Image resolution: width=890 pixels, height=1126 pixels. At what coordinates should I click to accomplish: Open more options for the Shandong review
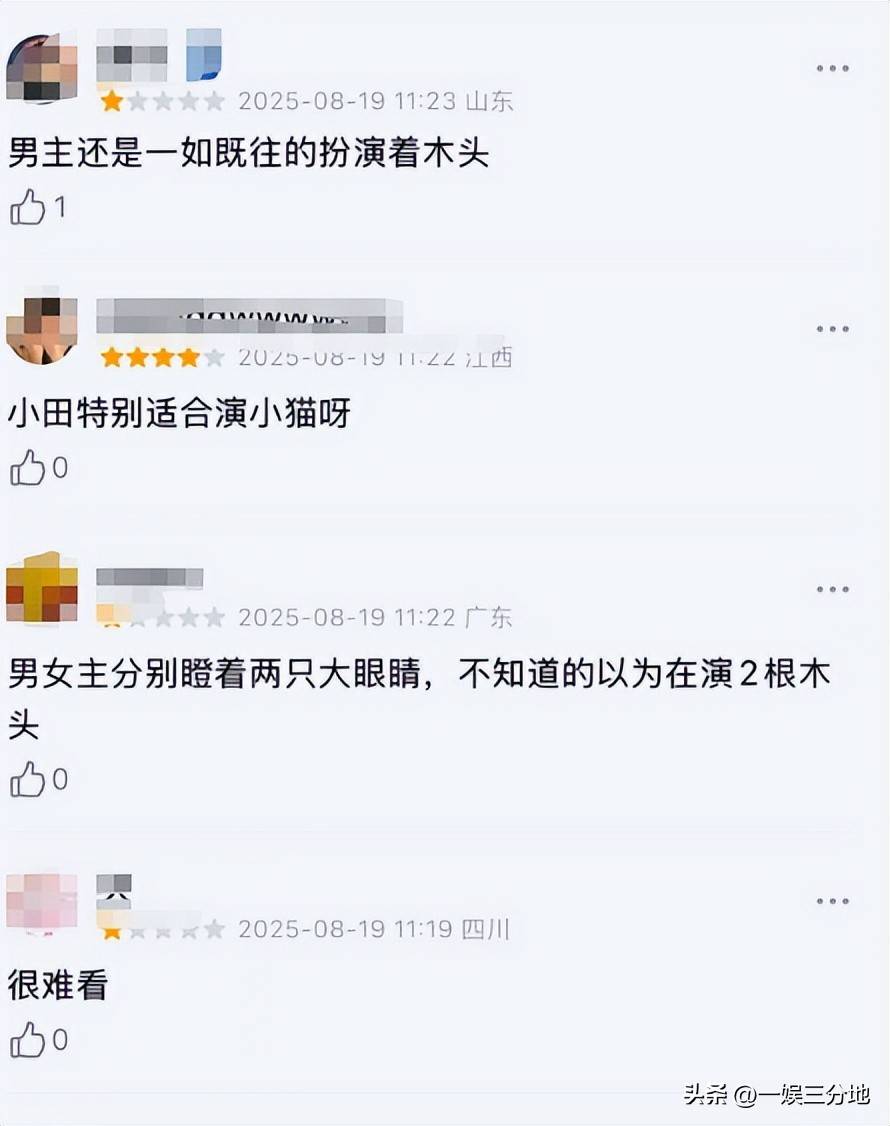(x=833, y=68)
